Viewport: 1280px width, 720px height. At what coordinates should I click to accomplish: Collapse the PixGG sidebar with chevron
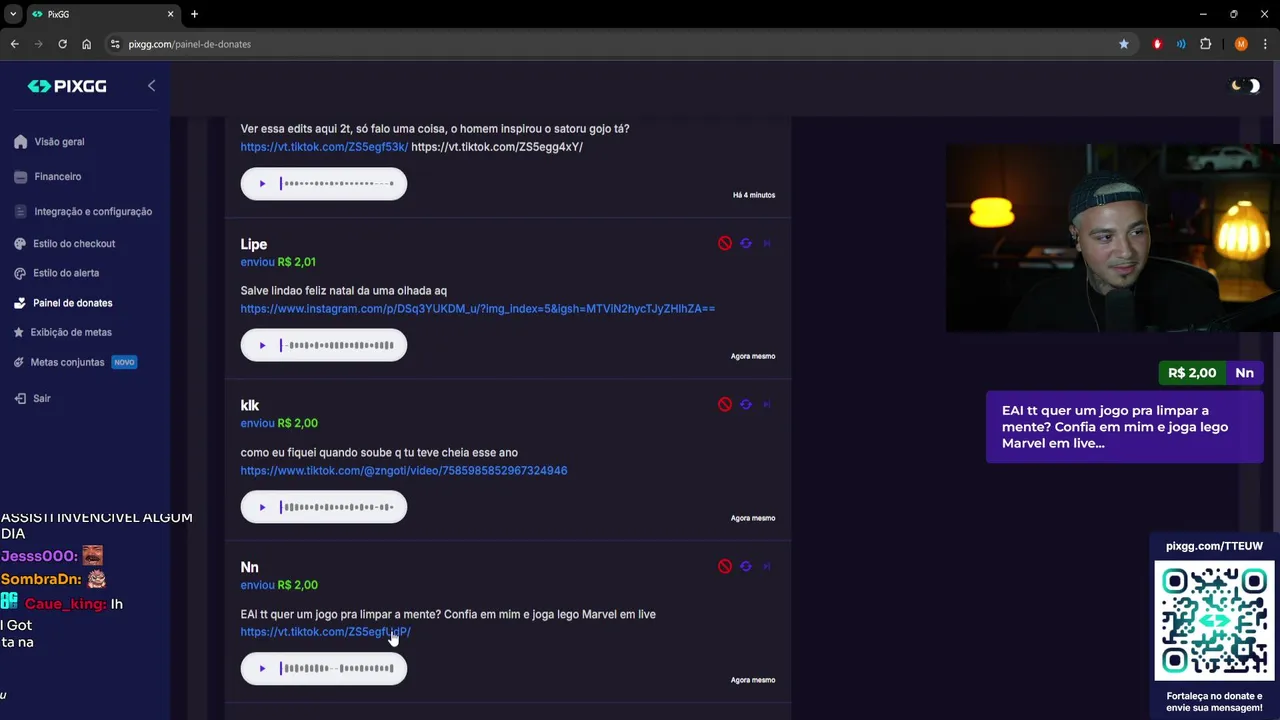click(x=151, y=86)
